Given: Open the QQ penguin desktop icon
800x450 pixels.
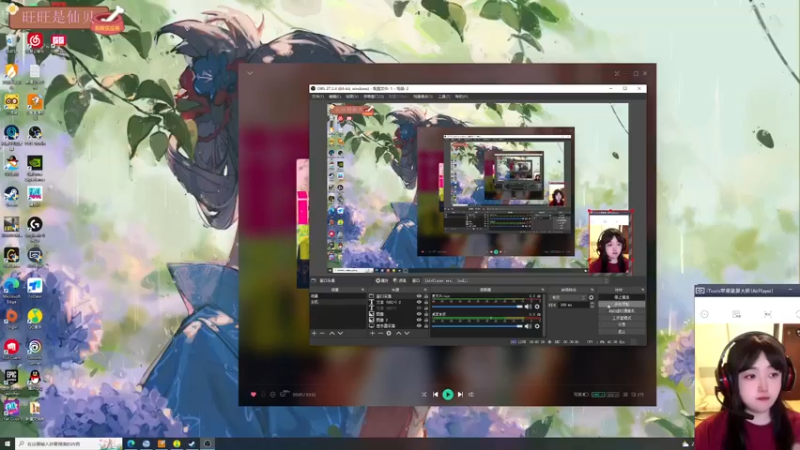Looking at the screenshot, I should coord(35,378).
